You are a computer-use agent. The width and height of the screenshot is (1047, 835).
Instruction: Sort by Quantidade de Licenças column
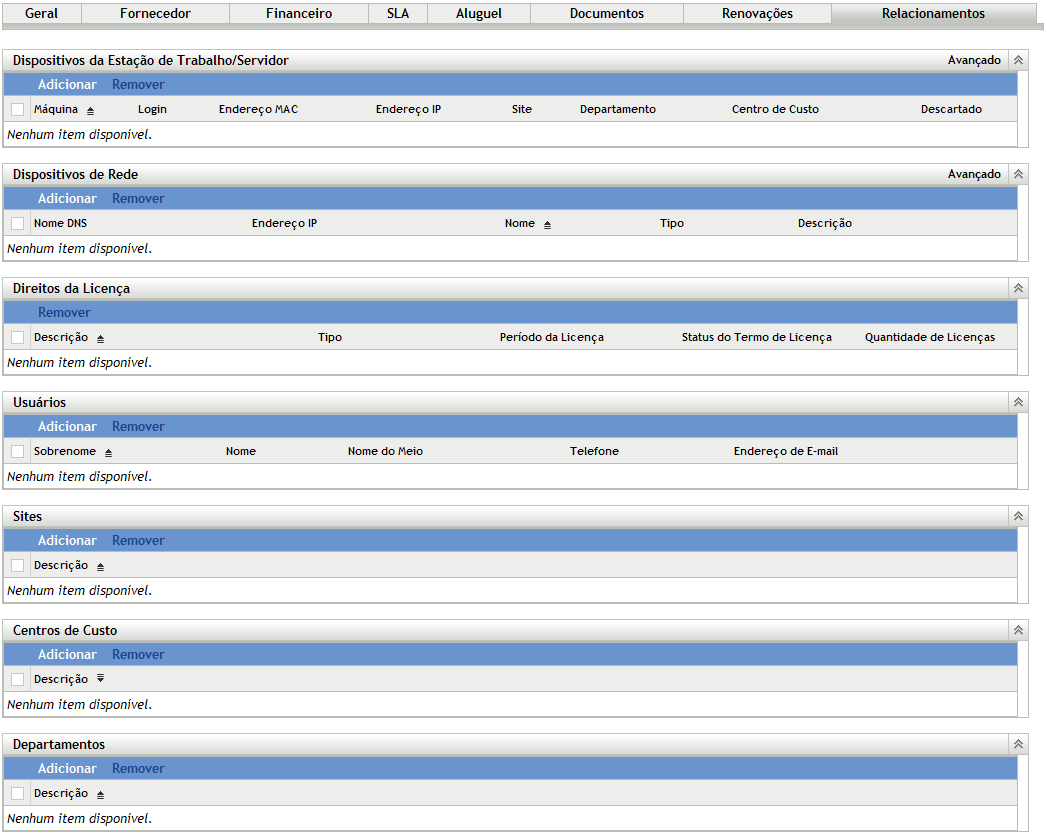(x=929, y=338)
